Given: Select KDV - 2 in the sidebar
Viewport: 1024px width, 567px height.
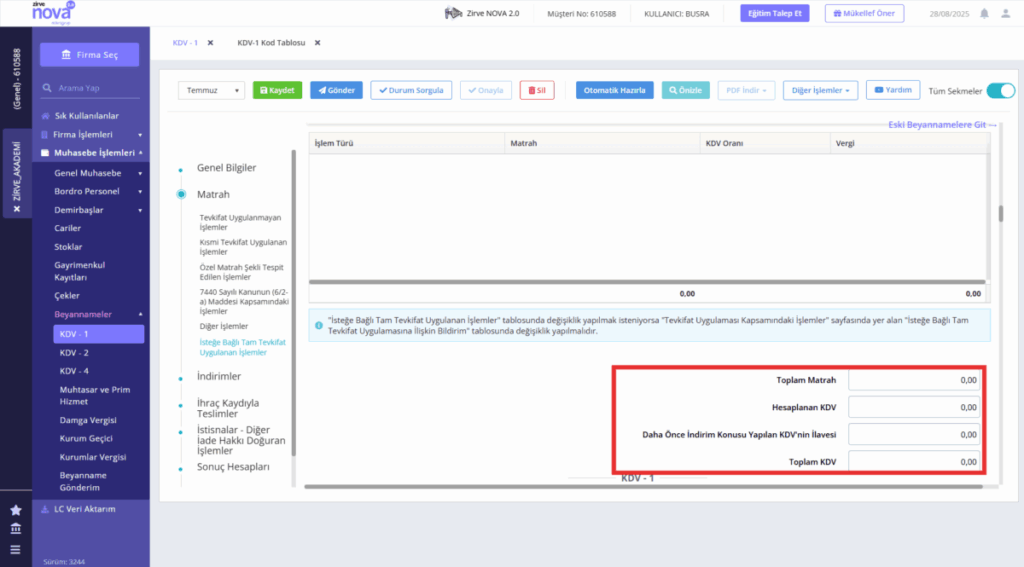Looking at the screenshot, I should coord(74,353).
